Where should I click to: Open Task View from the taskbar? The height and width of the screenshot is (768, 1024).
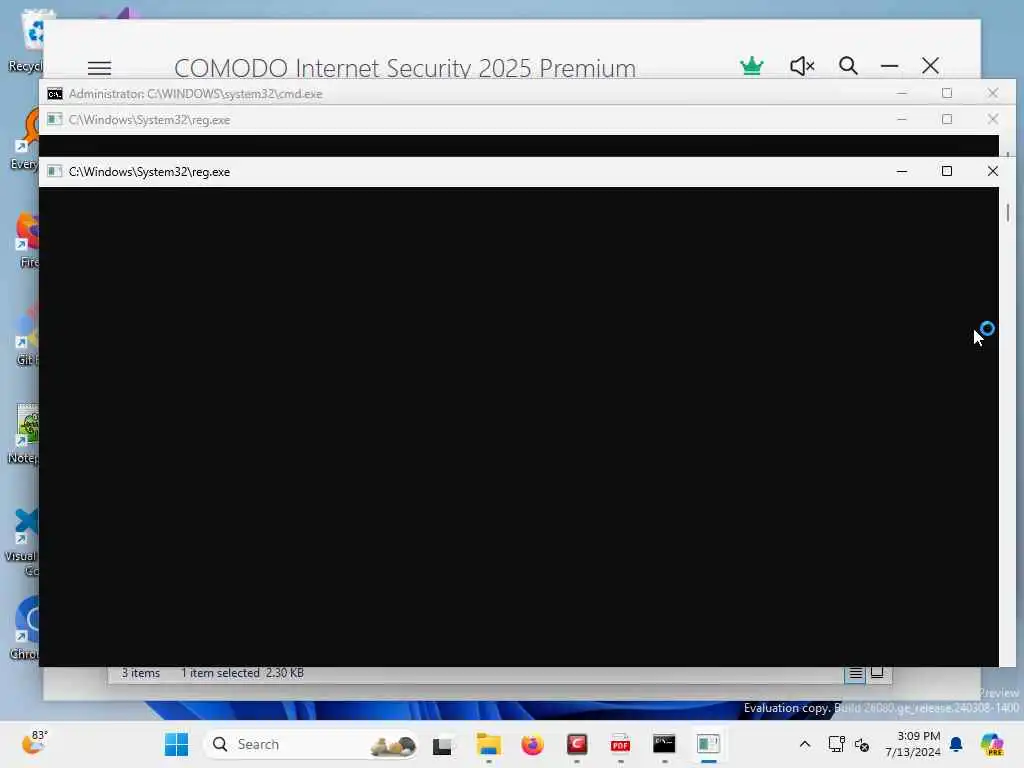click(442, 744)
